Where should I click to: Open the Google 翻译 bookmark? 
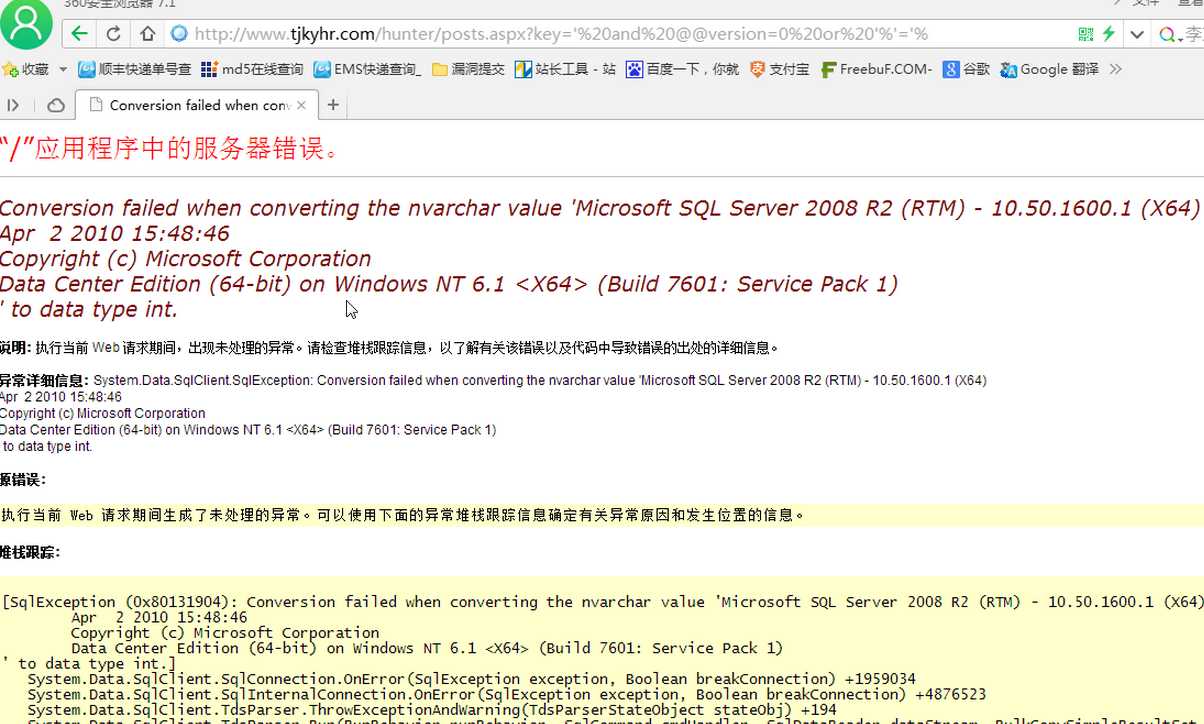pyautogui.click(x=1048, y=69)
